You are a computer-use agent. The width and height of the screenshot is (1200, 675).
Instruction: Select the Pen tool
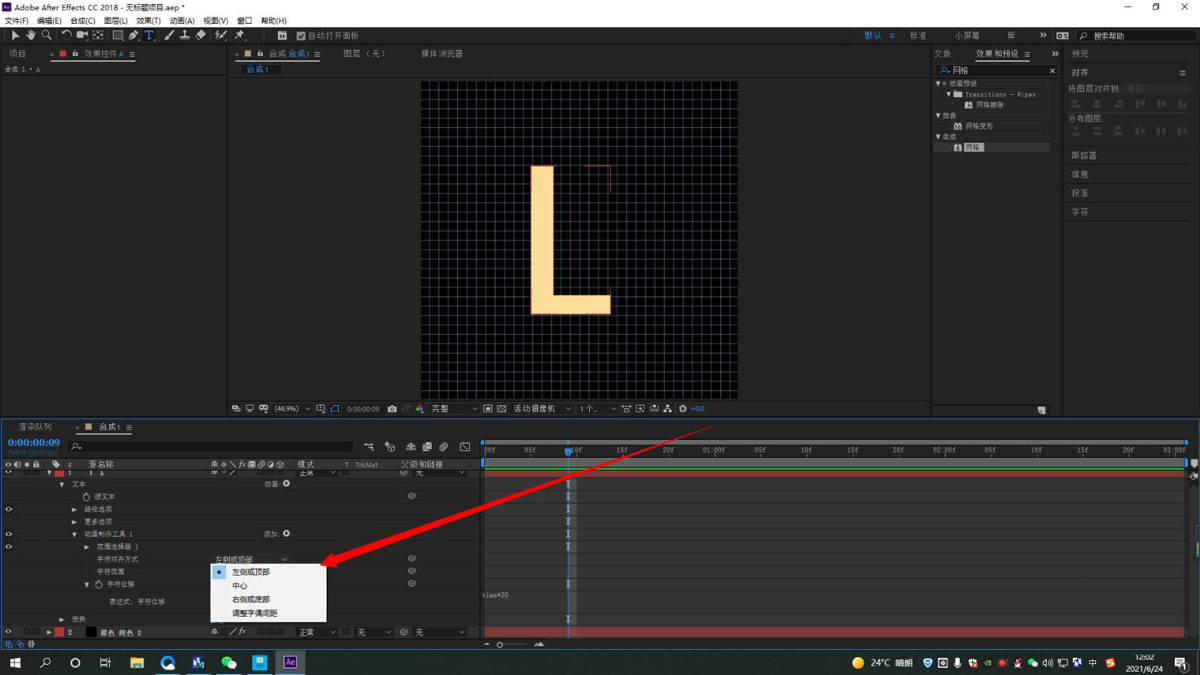[133, 36]
